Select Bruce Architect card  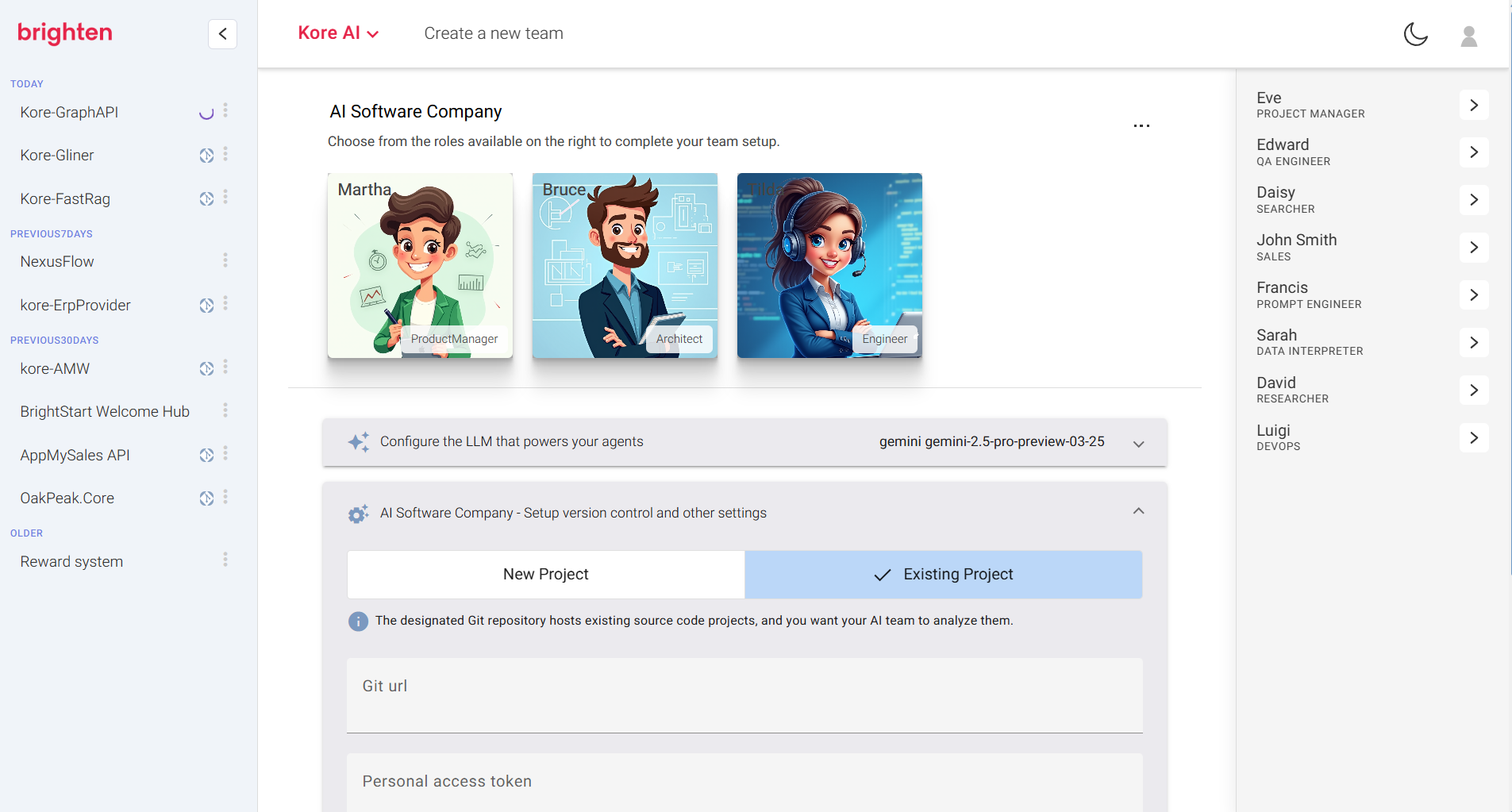pyautogui.click(x=625, y=265)
